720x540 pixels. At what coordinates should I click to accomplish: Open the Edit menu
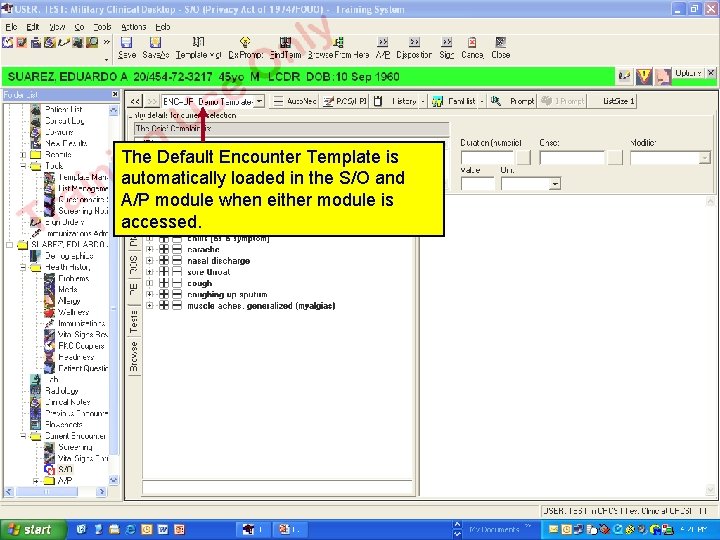point(33,27)
